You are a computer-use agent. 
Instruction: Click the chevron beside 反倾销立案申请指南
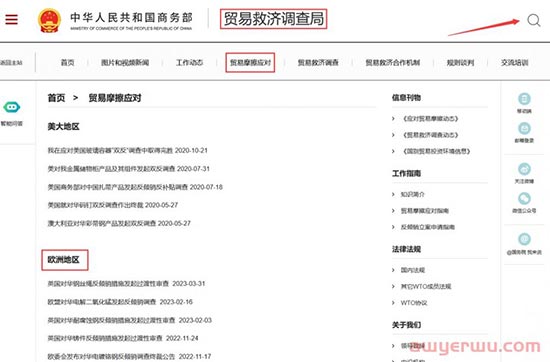pos(393,227)
